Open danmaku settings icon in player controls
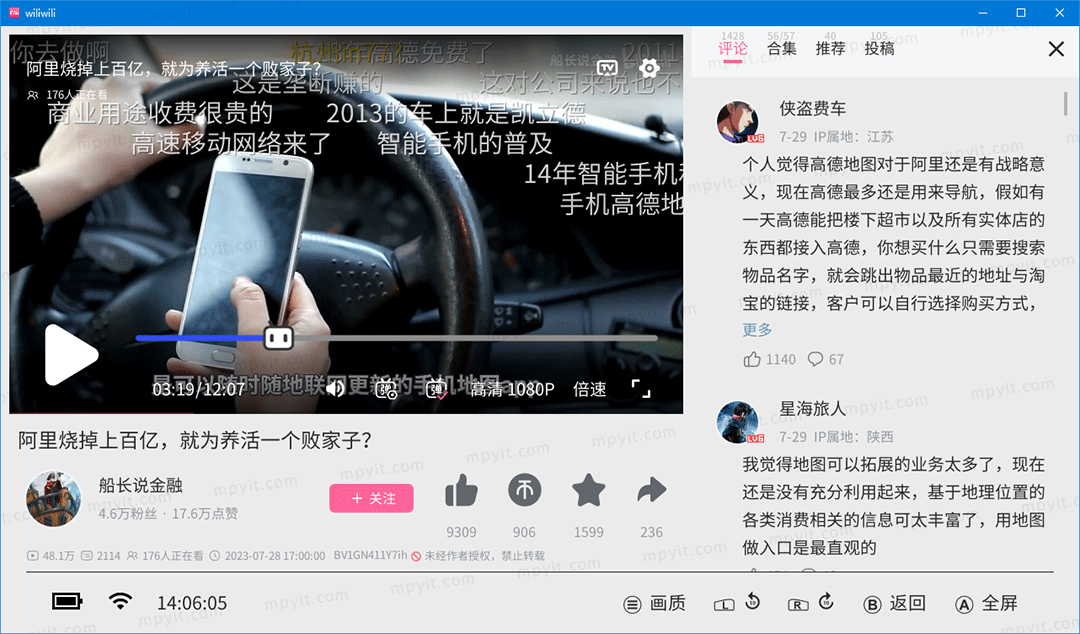1080x634 pixels. (x=386, y=389)
